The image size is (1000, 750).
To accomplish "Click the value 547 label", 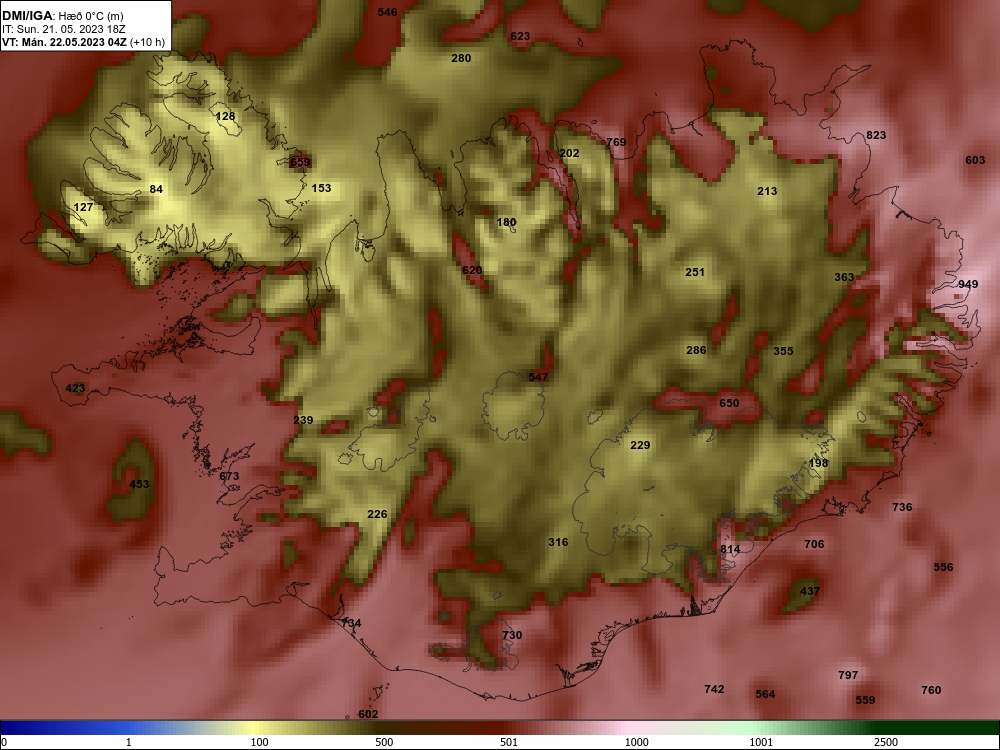I will tap(538, 377).
